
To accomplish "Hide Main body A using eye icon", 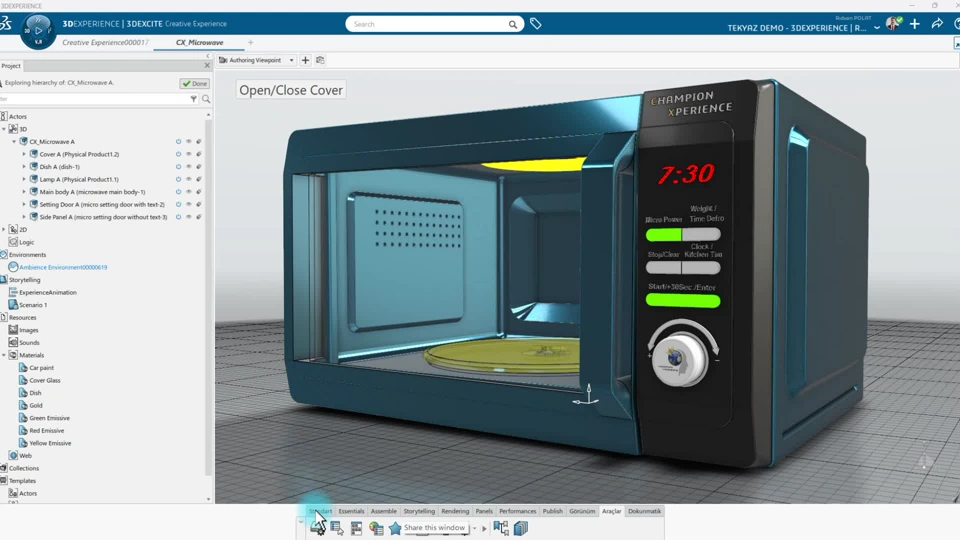I will [189, 192].
